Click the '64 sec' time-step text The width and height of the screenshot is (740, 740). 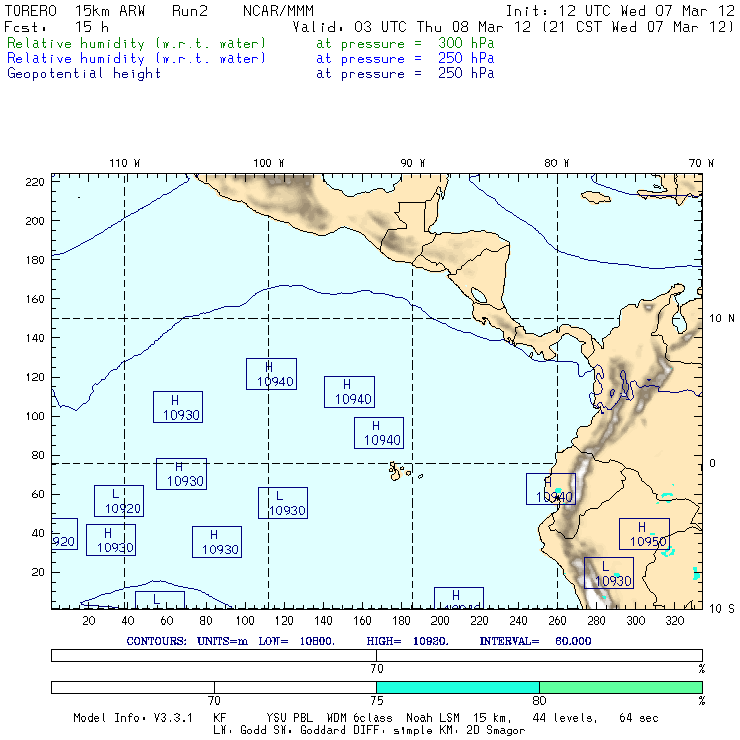pos(639,718)
